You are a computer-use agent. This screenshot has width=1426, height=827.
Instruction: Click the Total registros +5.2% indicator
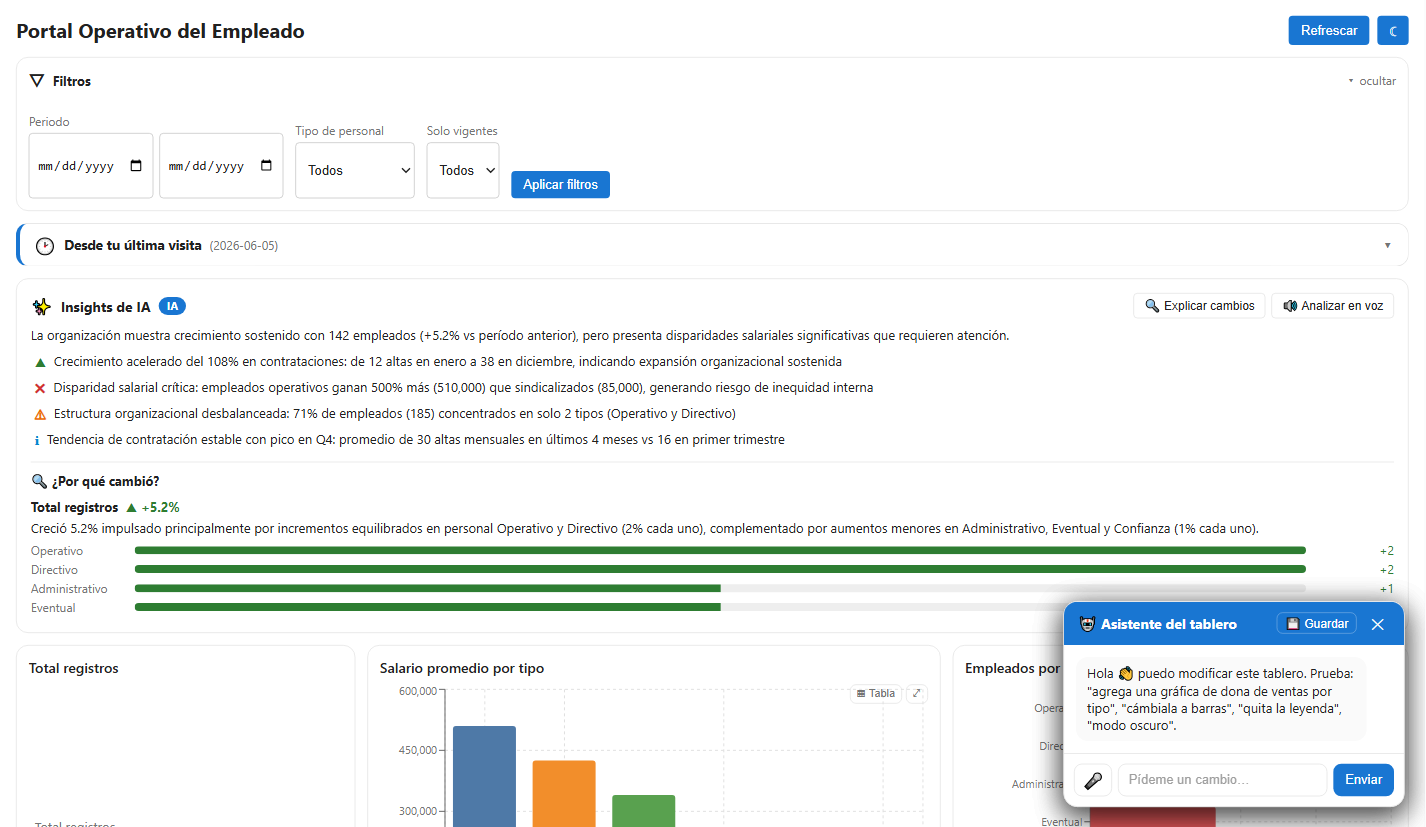click(x=152, y=507)
